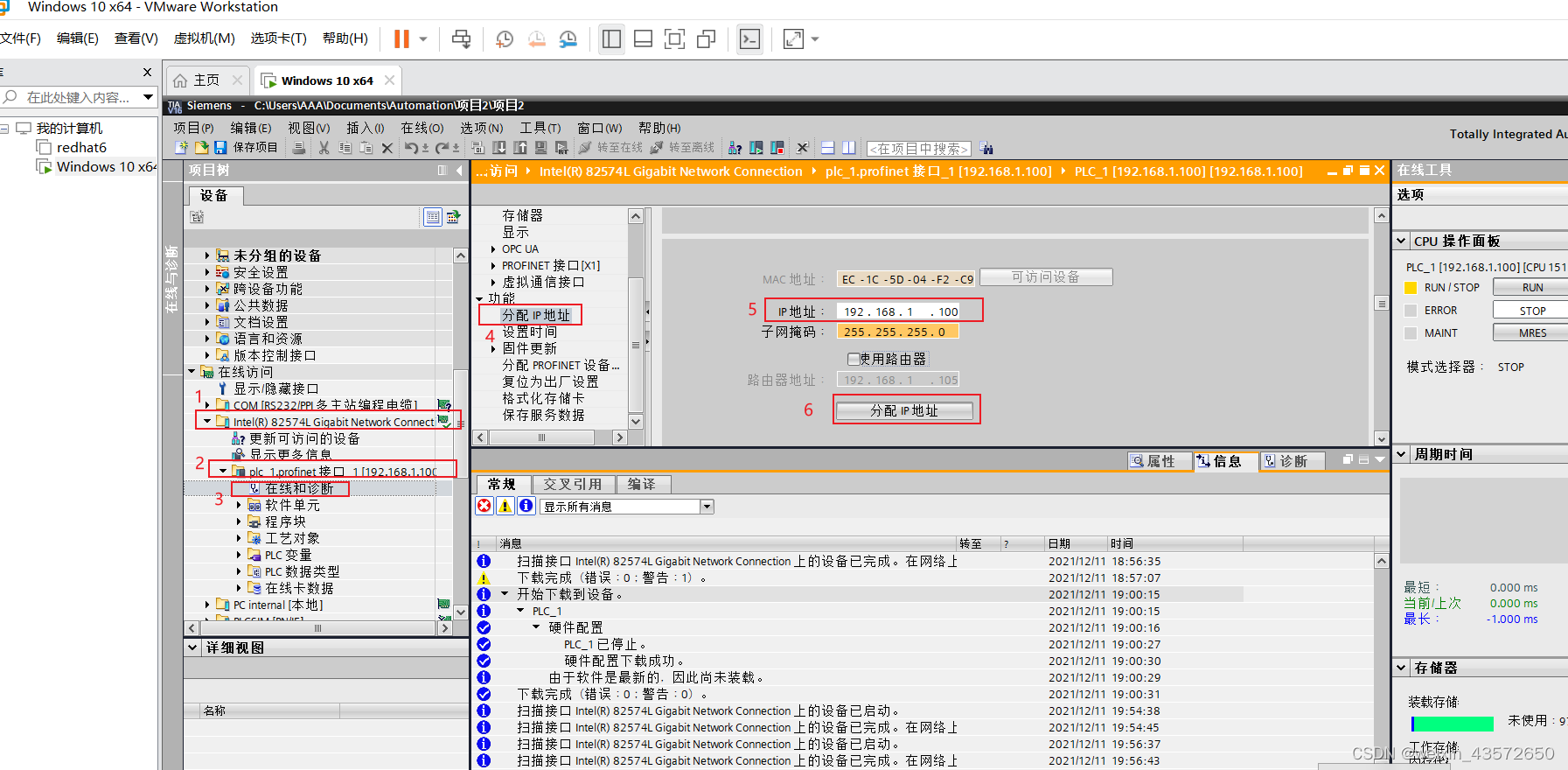Image resolution: width=1568 pixels, height=770 pixels.
Task: Click the 子网掩码 input field
Action: point(898,332)
